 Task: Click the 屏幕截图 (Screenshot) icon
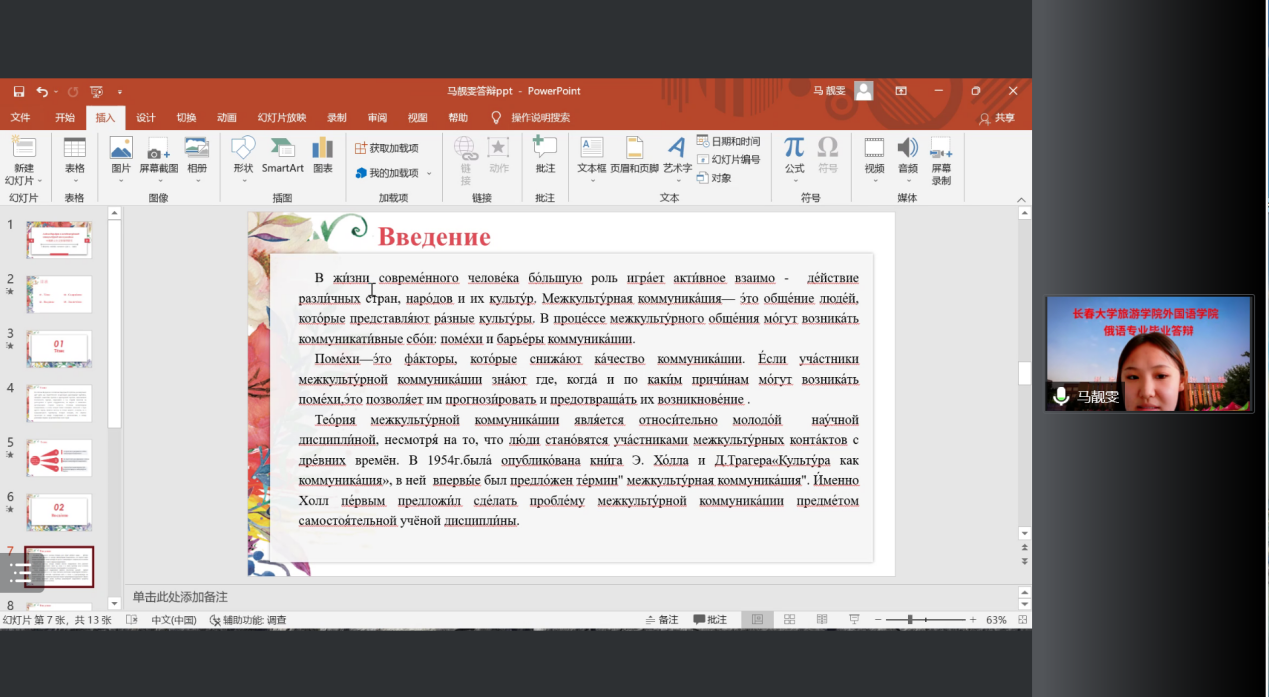click(158, 148)
